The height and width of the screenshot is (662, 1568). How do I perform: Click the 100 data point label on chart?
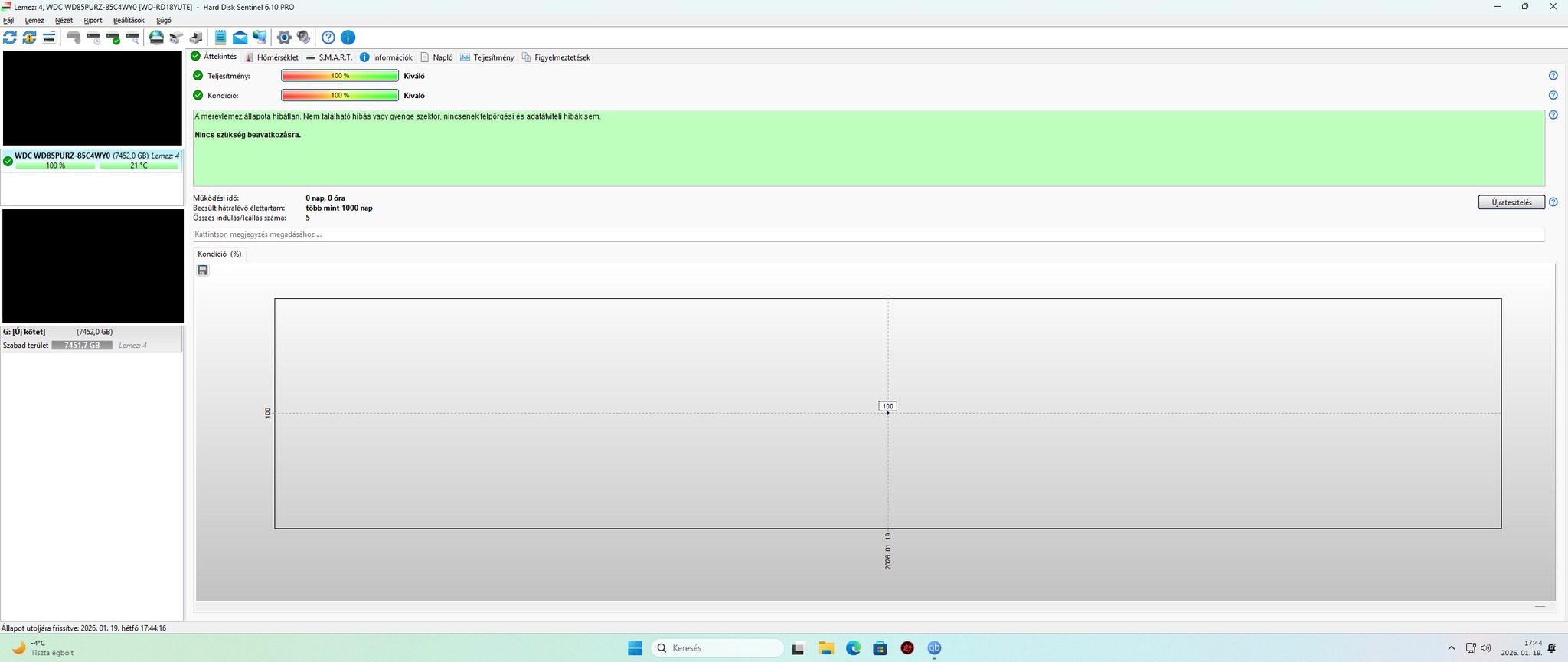[x=887, y=406]
